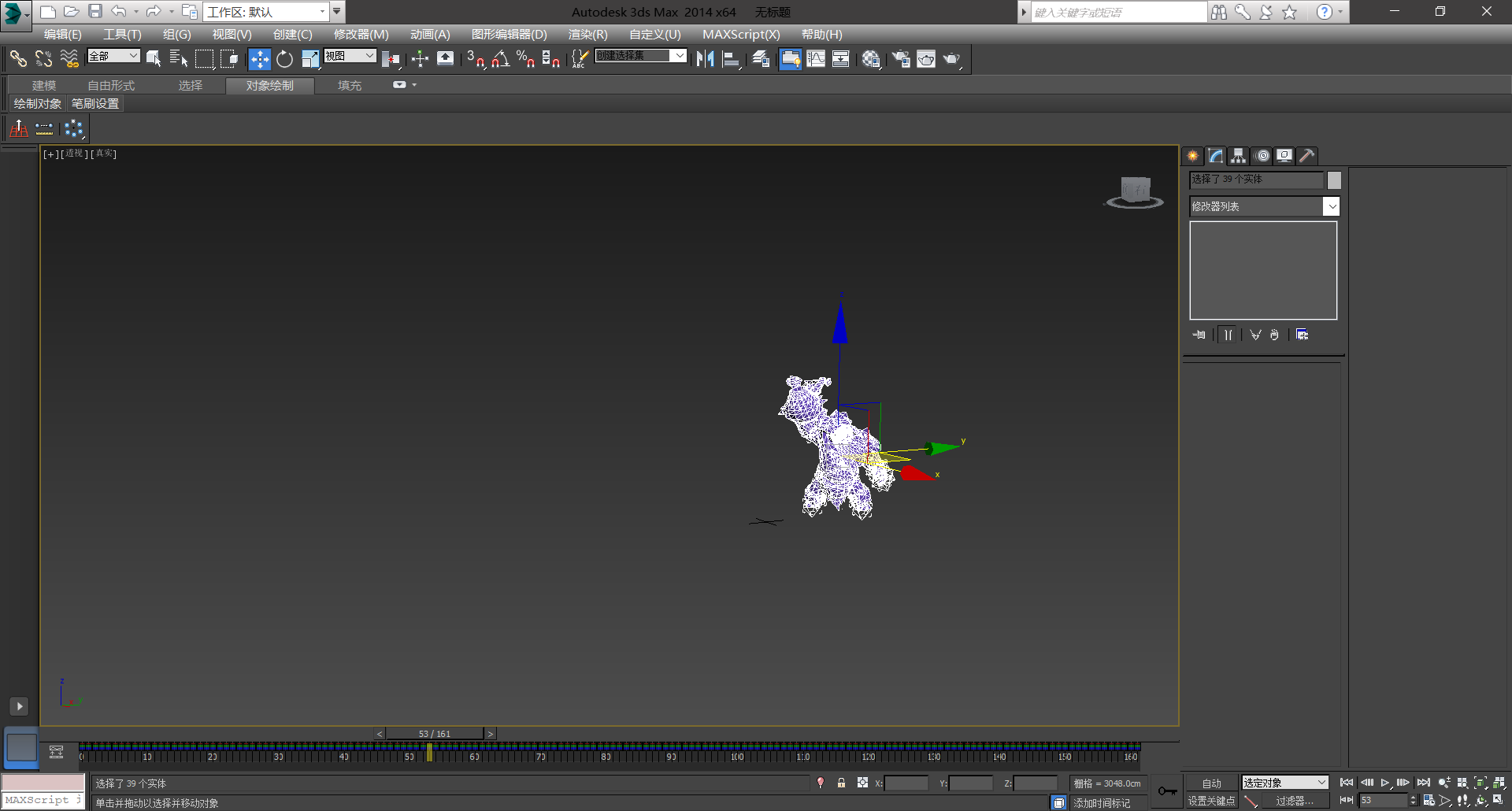Toggle Absolute/Offset transform type-in mode

coord(862,783)
